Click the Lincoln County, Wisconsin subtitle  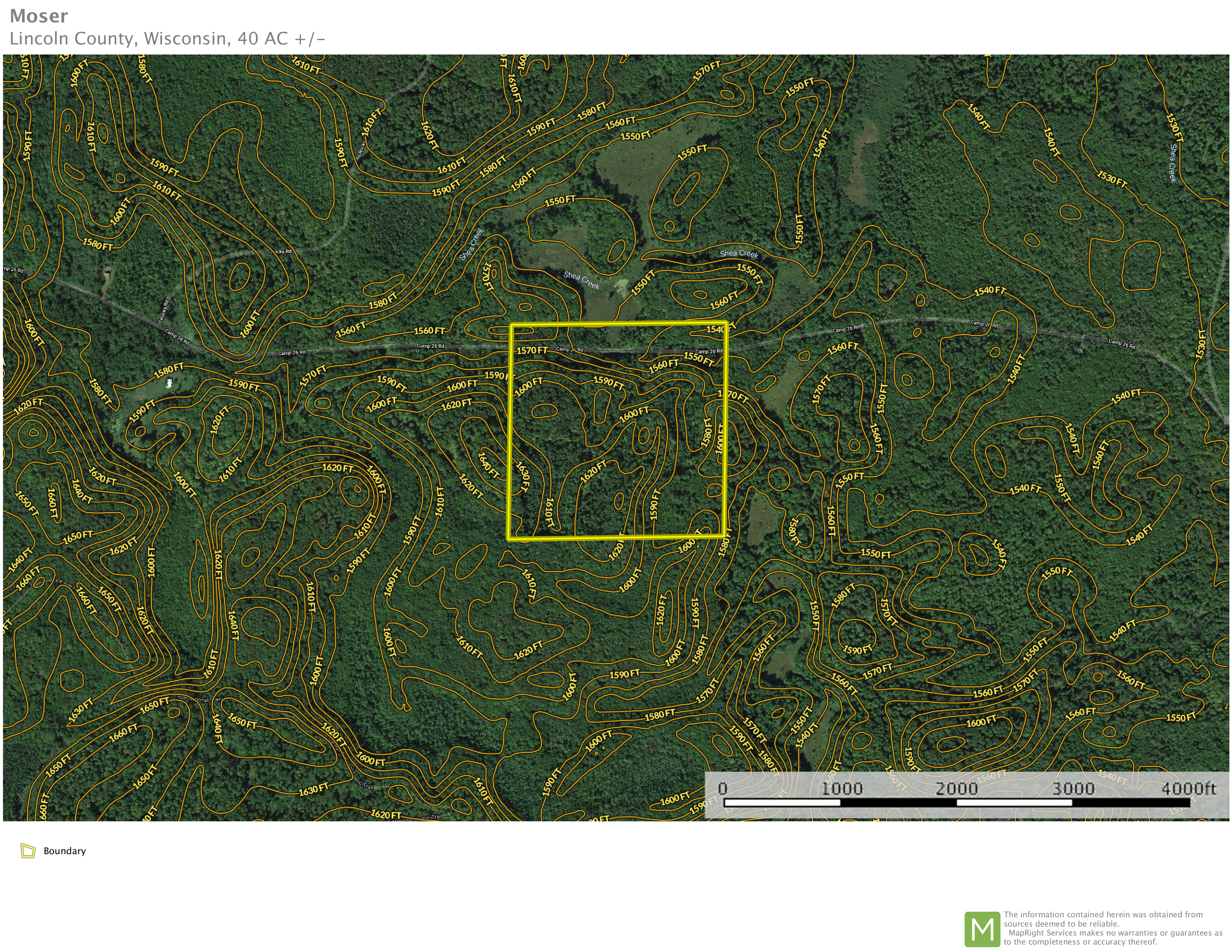tap(167, 38)
